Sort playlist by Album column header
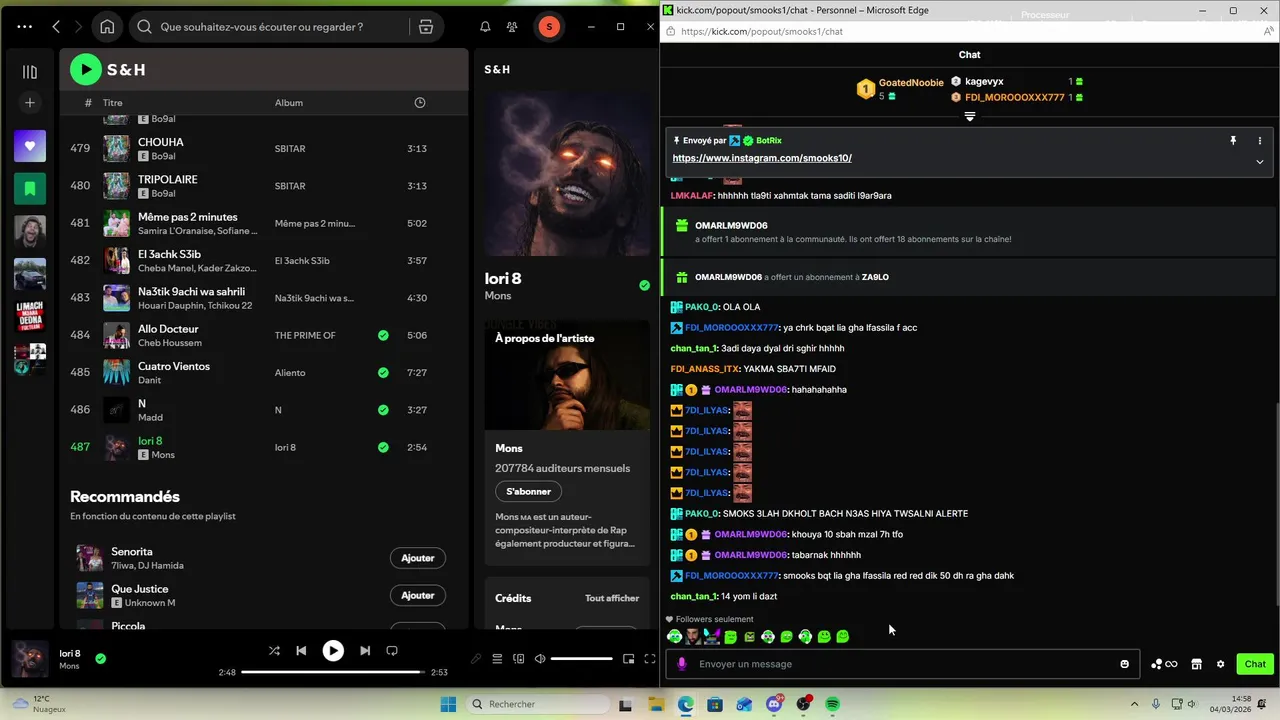1280x720 pixels. coord(289,103)
